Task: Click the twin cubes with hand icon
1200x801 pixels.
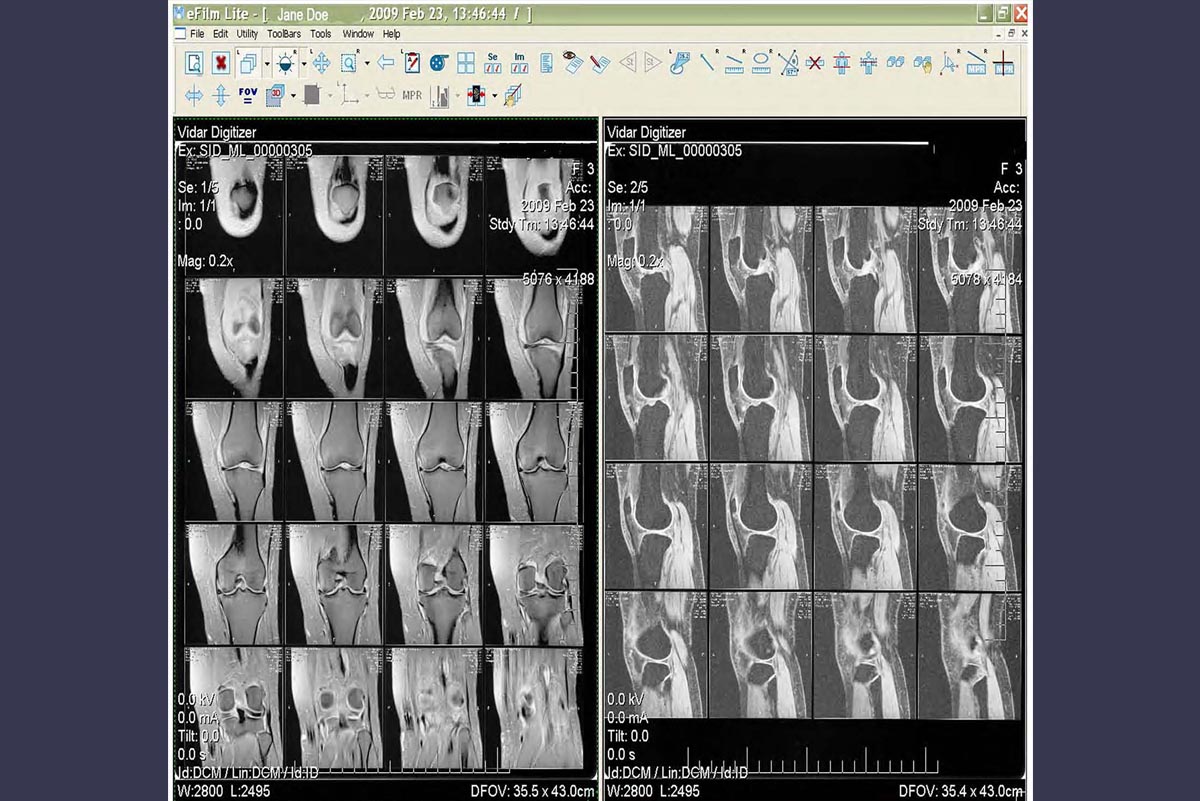Action: 923,63
